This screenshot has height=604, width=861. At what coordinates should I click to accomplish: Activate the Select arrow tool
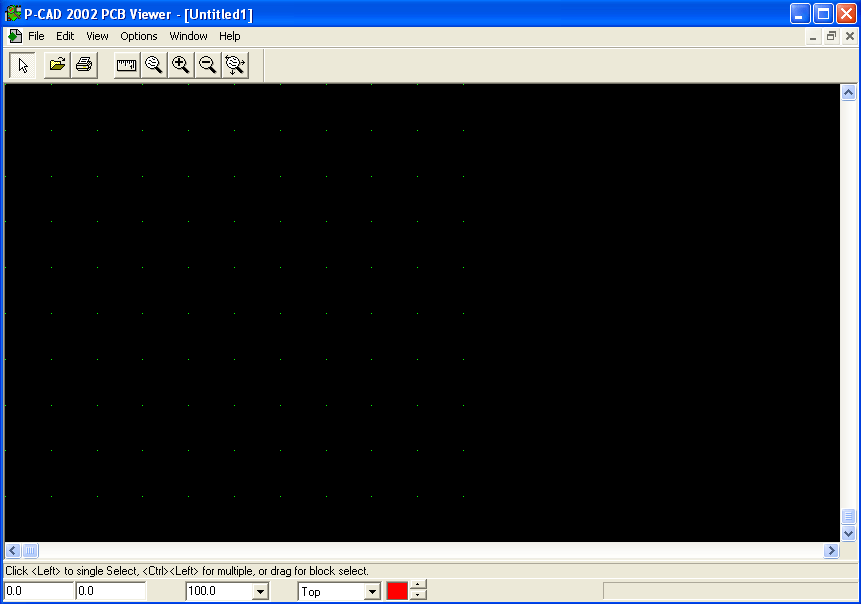tap(23, 65)
